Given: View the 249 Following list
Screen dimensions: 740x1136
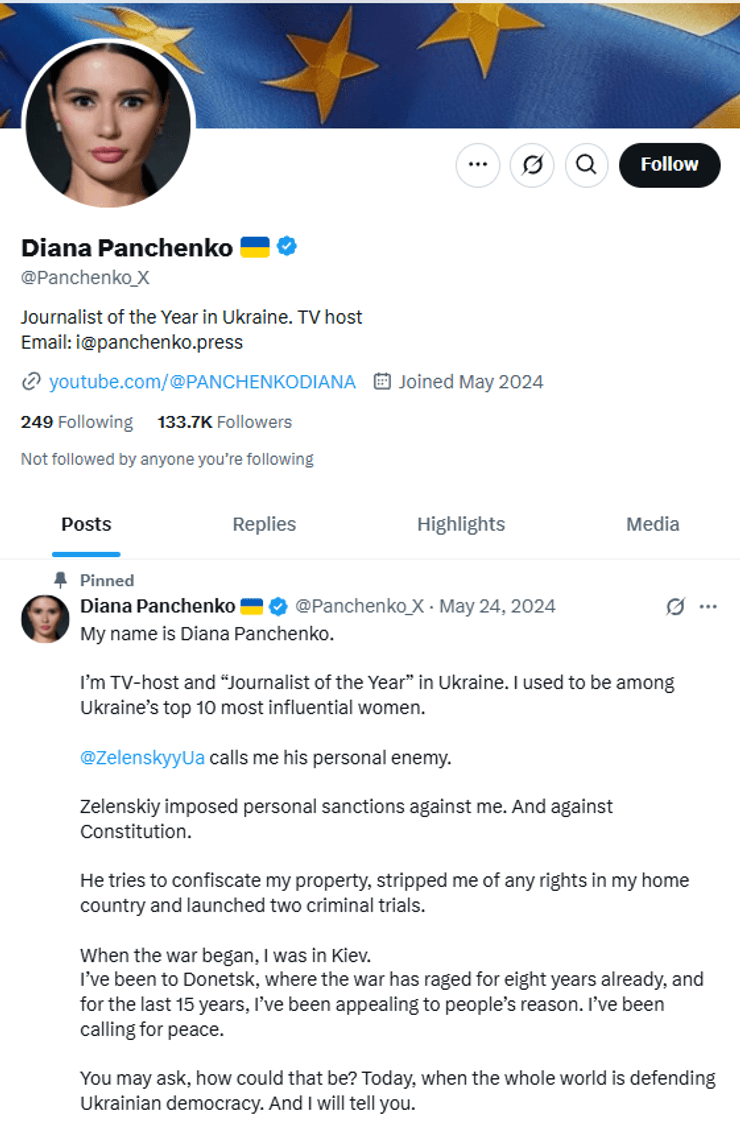Looking at the screenshot, I should point(77,422).
